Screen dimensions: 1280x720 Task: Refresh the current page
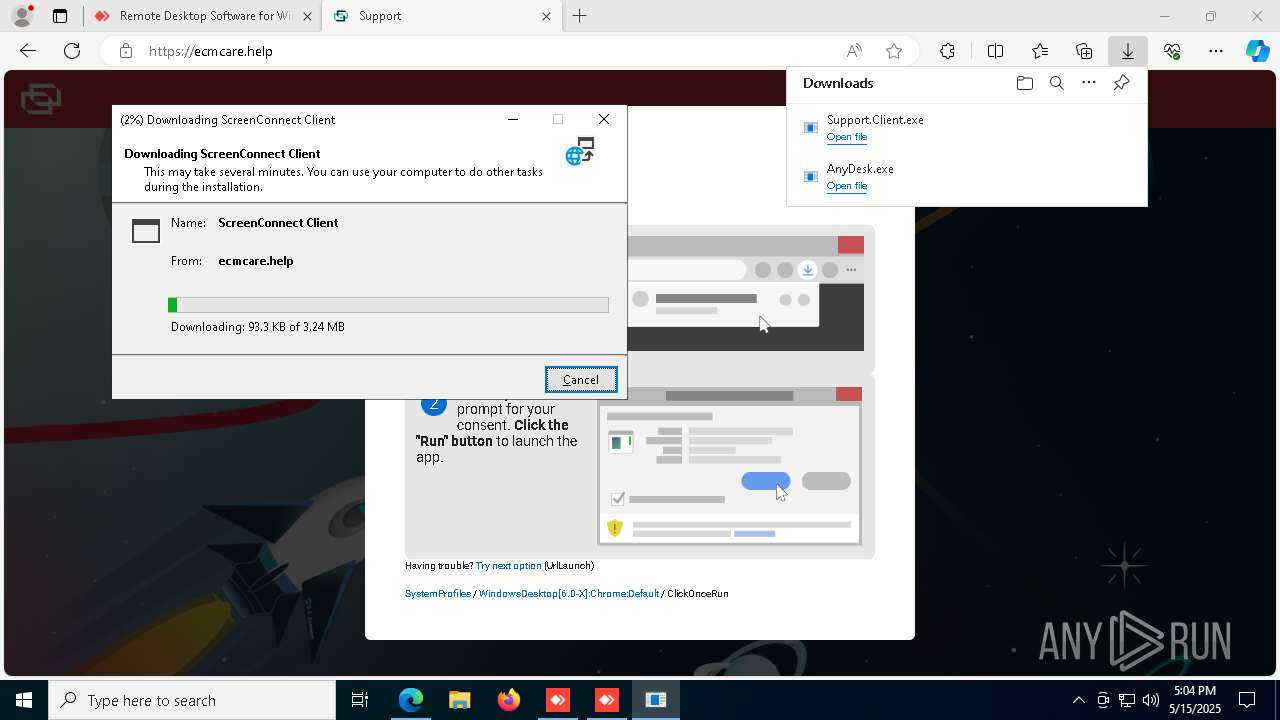(x=72, y=51)
